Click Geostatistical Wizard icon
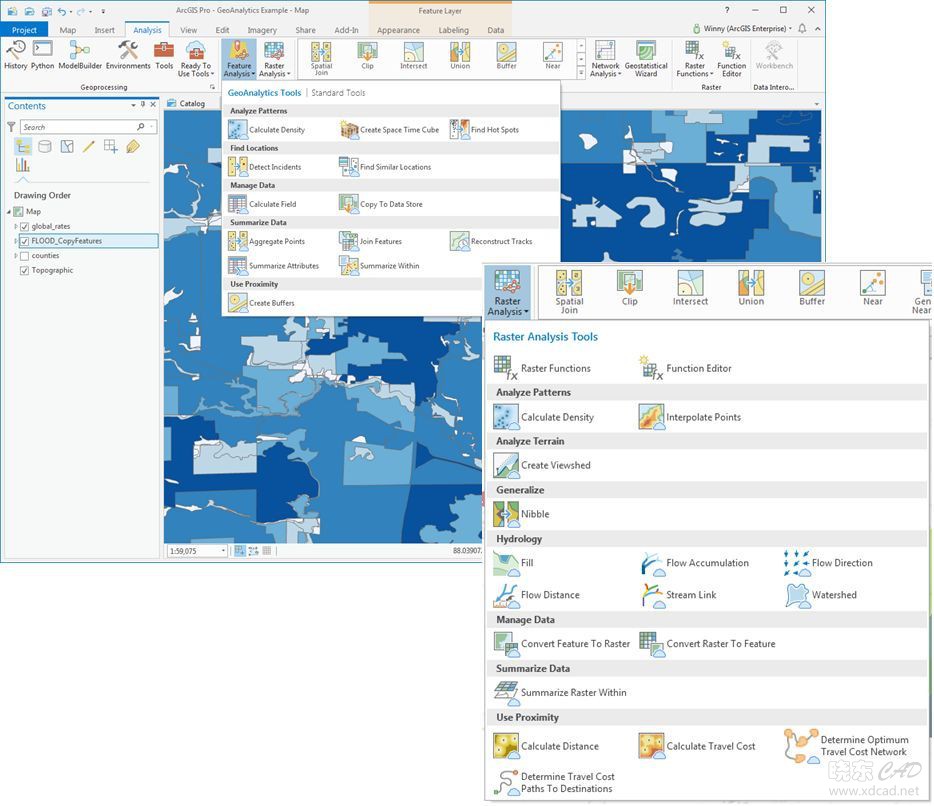The image size is (934, 806). [646, 58]
